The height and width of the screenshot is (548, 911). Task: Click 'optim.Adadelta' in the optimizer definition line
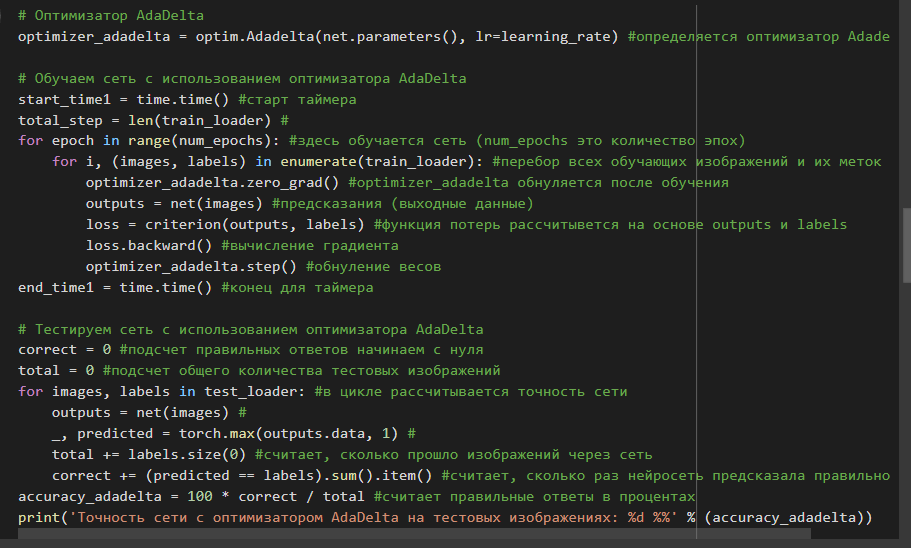tap(254, 37)
